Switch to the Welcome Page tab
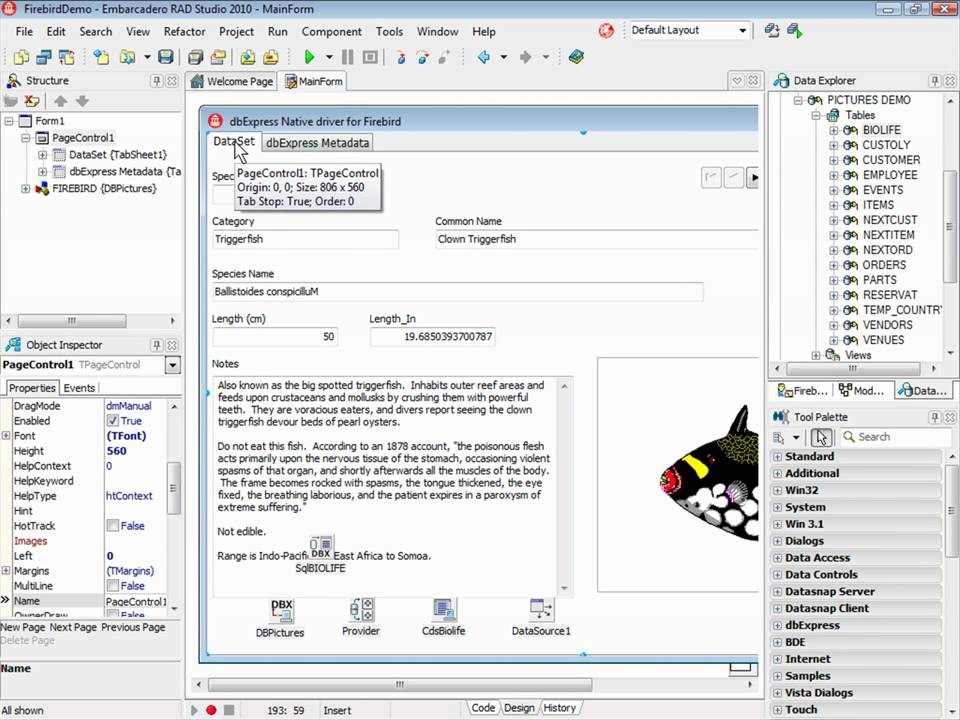 232,81
